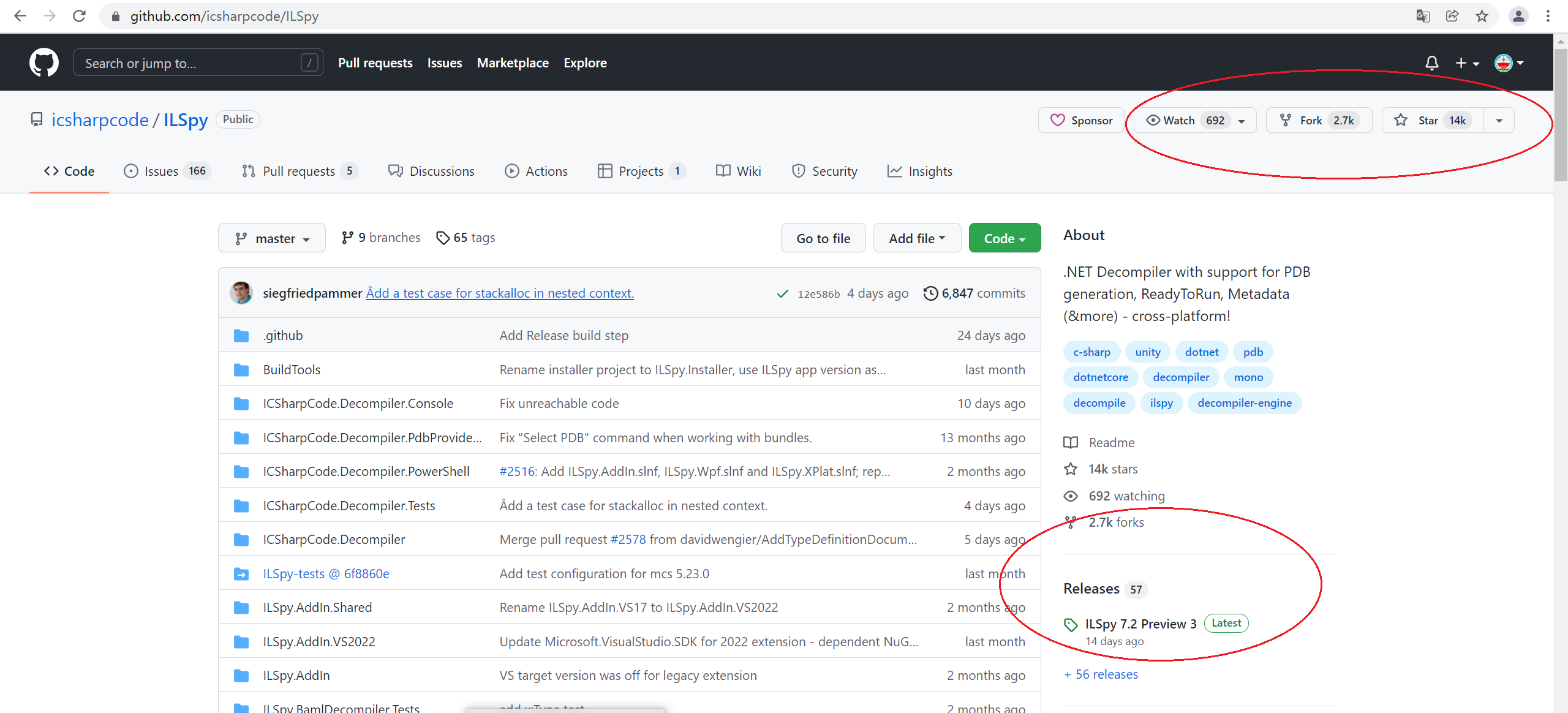Image resolution: width=1568 pixels, height=713 pixels.
Task: Open the Chrome profile icon
Action: [1518, 16]
